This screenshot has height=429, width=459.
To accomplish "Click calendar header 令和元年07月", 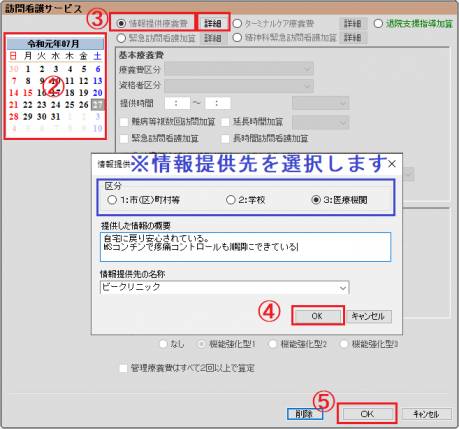I will coord(55,44).
